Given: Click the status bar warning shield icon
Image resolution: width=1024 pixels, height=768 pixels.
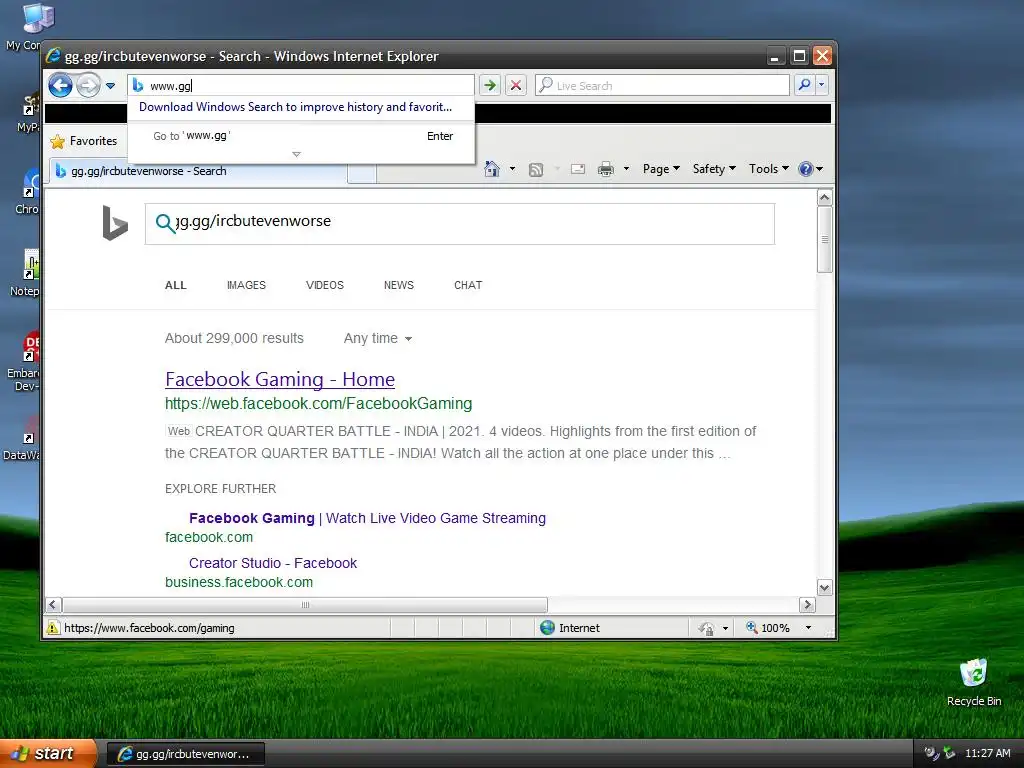Looking at the screenshot, I should coord(53,628).
